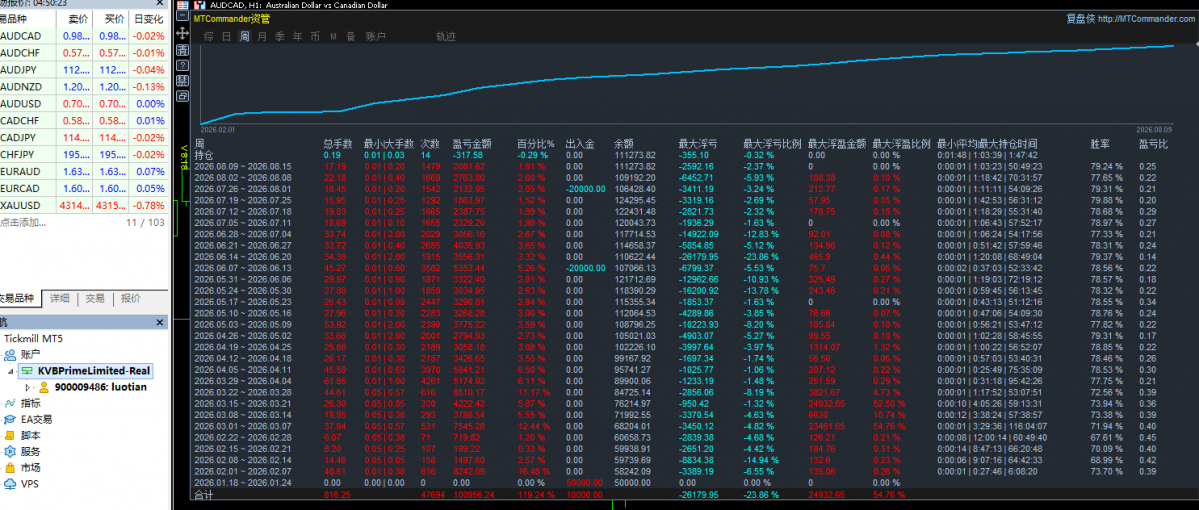Select the Tickmill MT5 Navigator root item
This screenshot has width=1199, height=510.
click(34, 337)
